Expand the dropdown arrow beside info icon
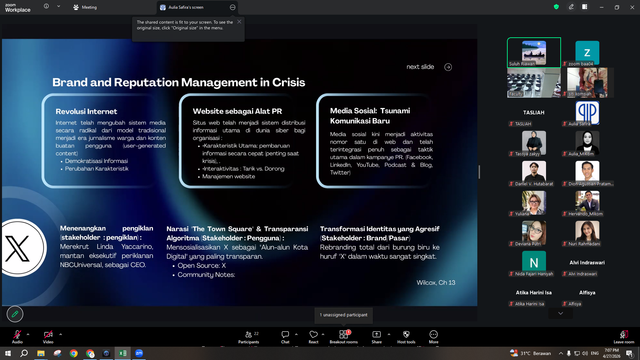This screenshot has width=640, height=360. click(x=58, y=7)
